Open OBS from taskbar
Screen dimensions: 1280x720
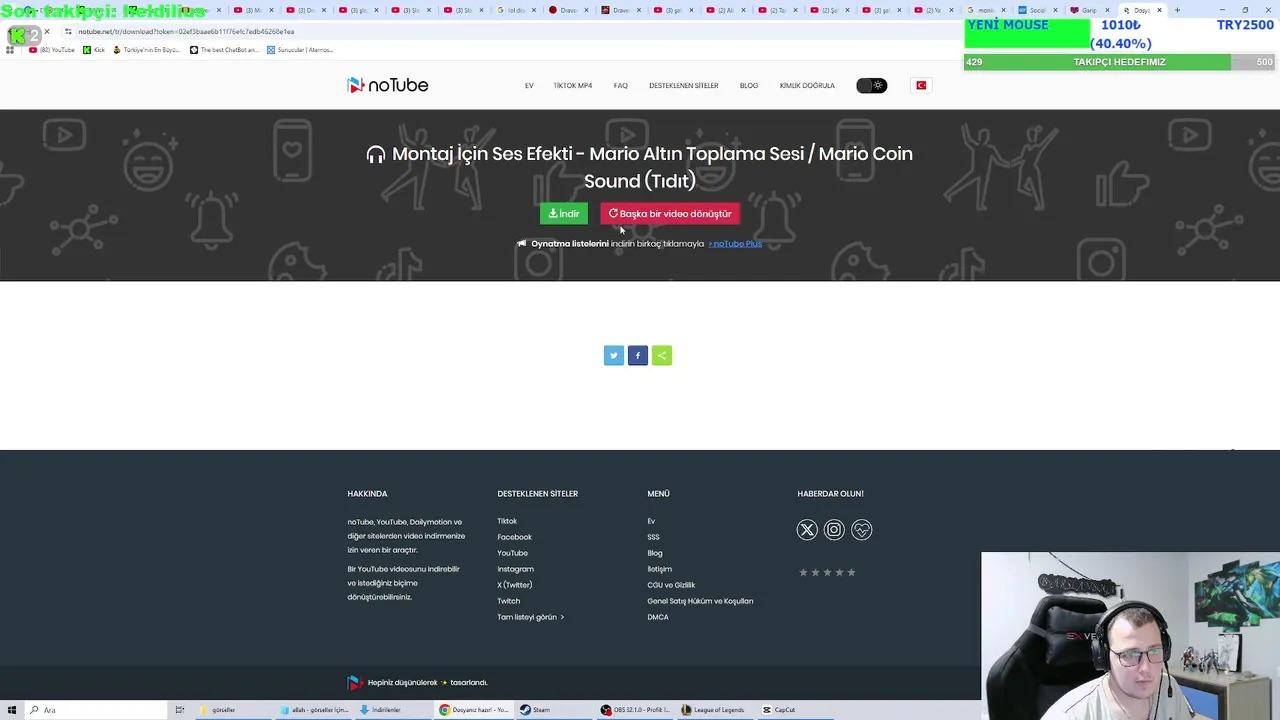coord(635,710)
